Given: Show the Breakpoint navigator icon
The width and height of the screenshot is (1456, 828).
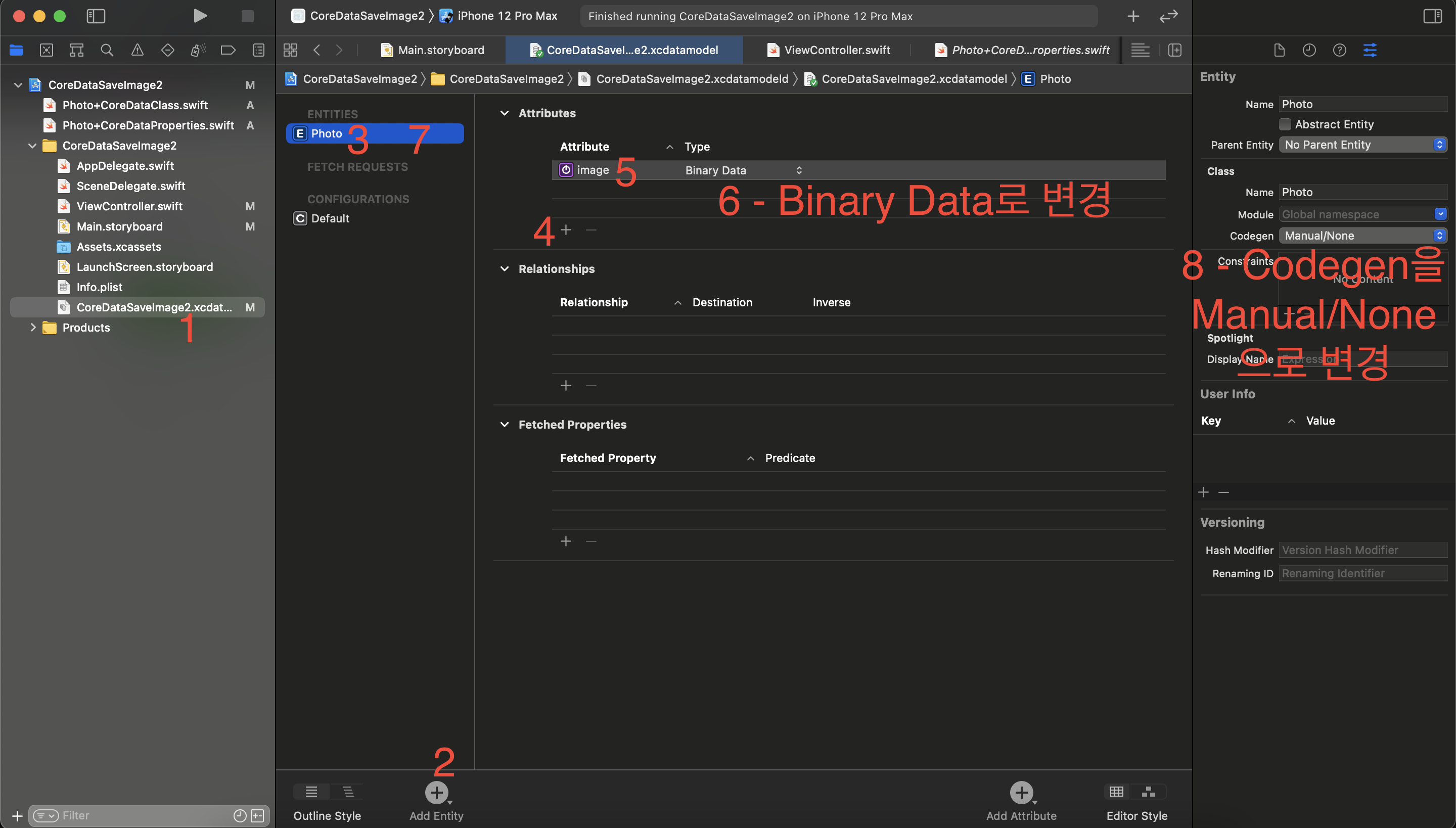Looking at the screenshot, I should [227, 50].
